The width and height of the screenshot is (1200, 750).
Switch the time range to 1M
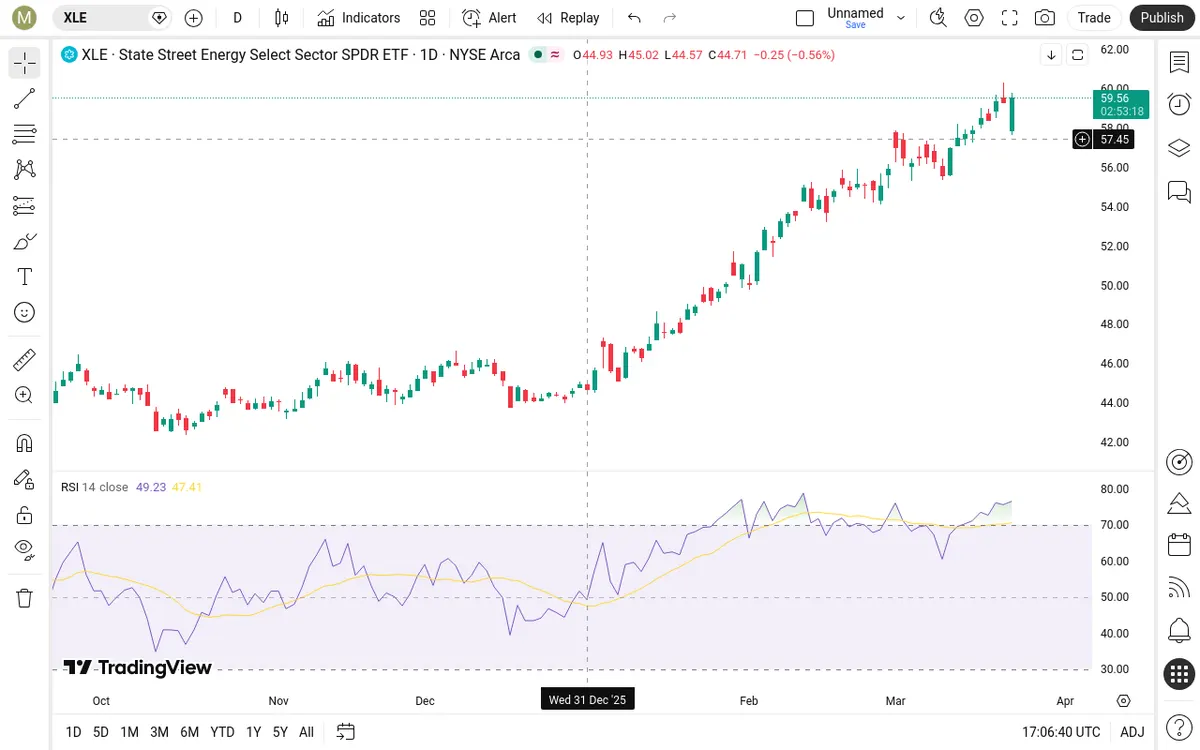[130, 732]
